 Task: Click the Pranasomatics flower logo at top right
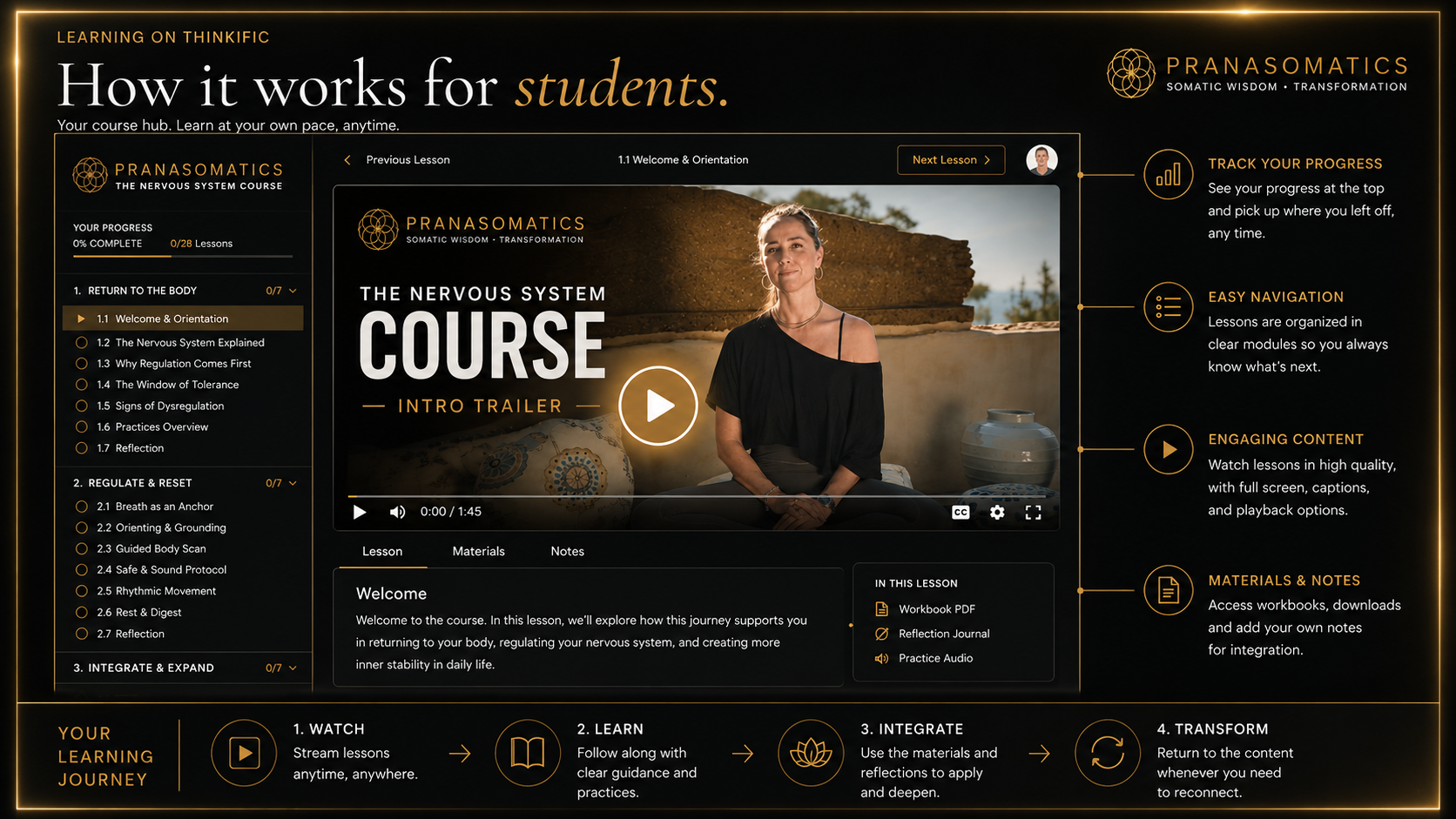pos(1131,73)
